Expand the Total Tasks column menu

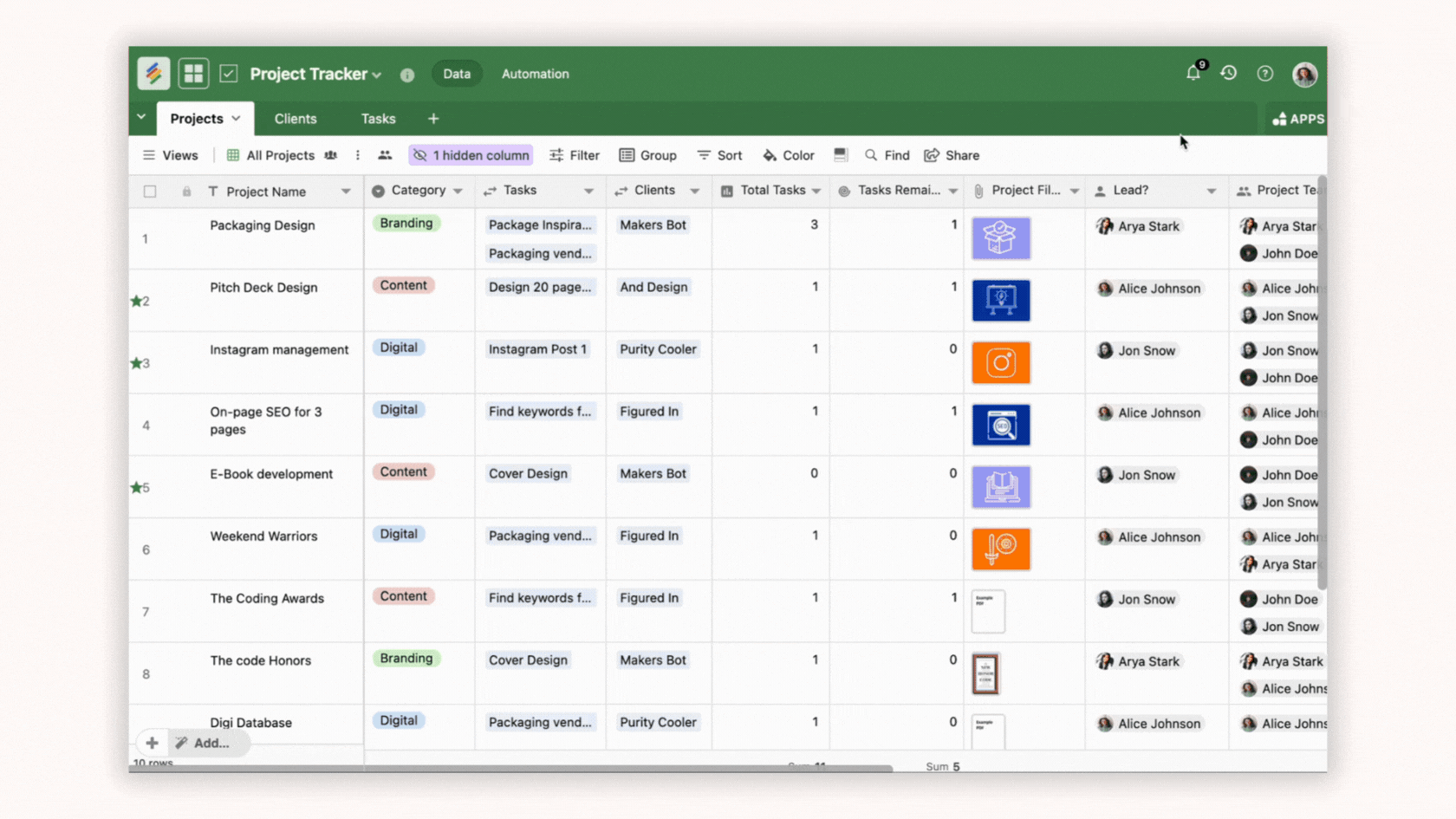pyautogui.click(x=816, y=191)
